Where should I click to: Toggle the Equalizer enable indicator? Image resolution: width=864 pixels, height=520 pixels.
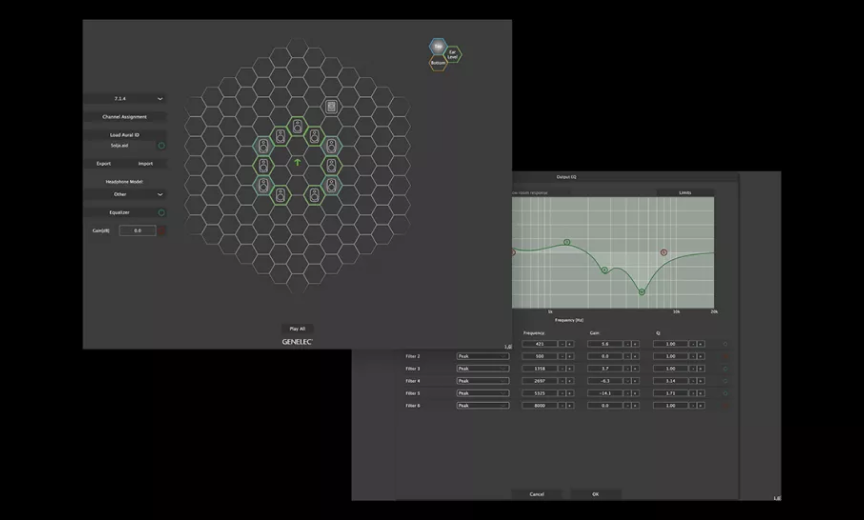point(161,212)
